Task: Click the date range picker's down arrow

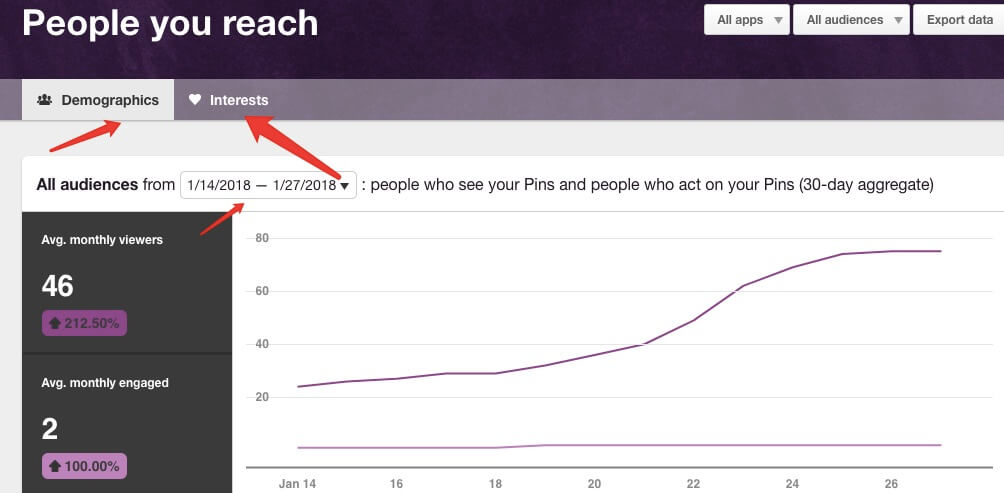Action: pyautogui.click(x=345, y=186)
